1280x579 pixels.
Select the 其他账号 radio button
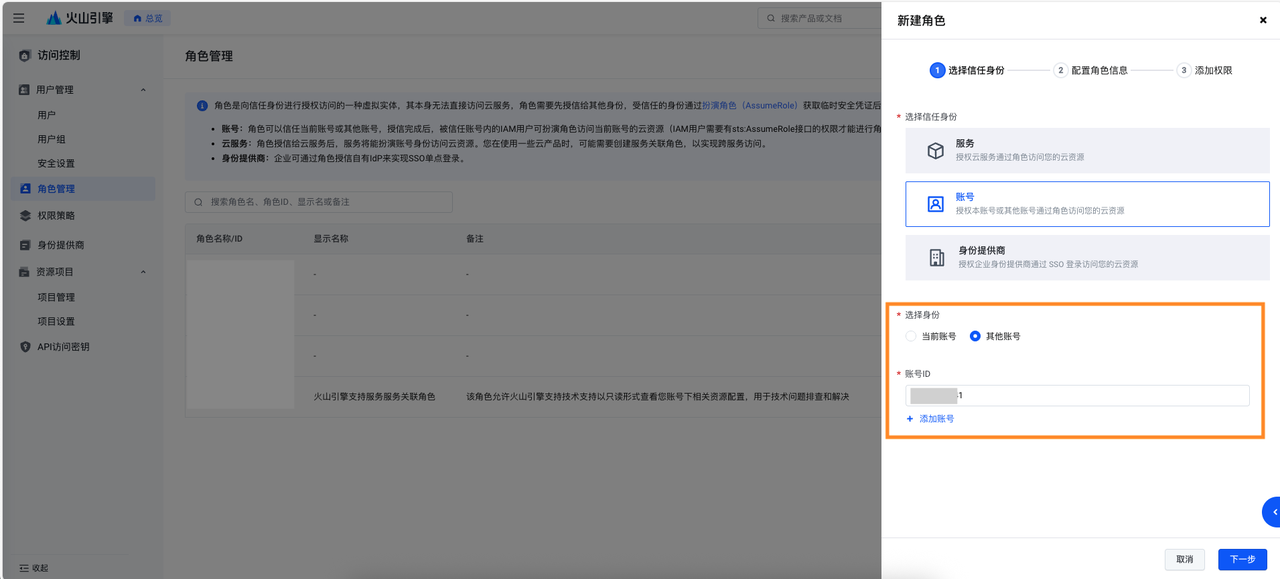975,337
